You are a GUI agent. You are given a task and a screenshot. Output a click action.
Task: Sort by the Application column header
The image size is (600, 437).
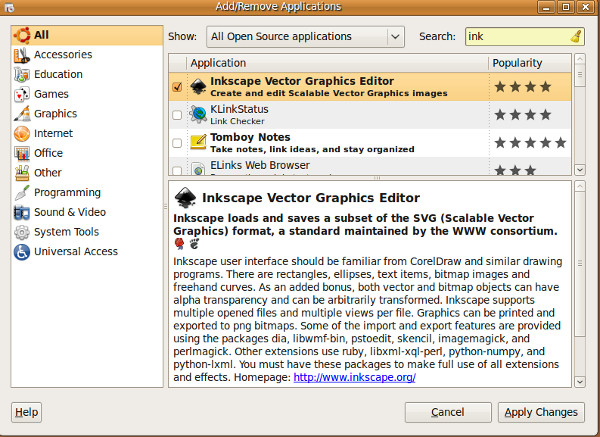click(x=338, y=63)
